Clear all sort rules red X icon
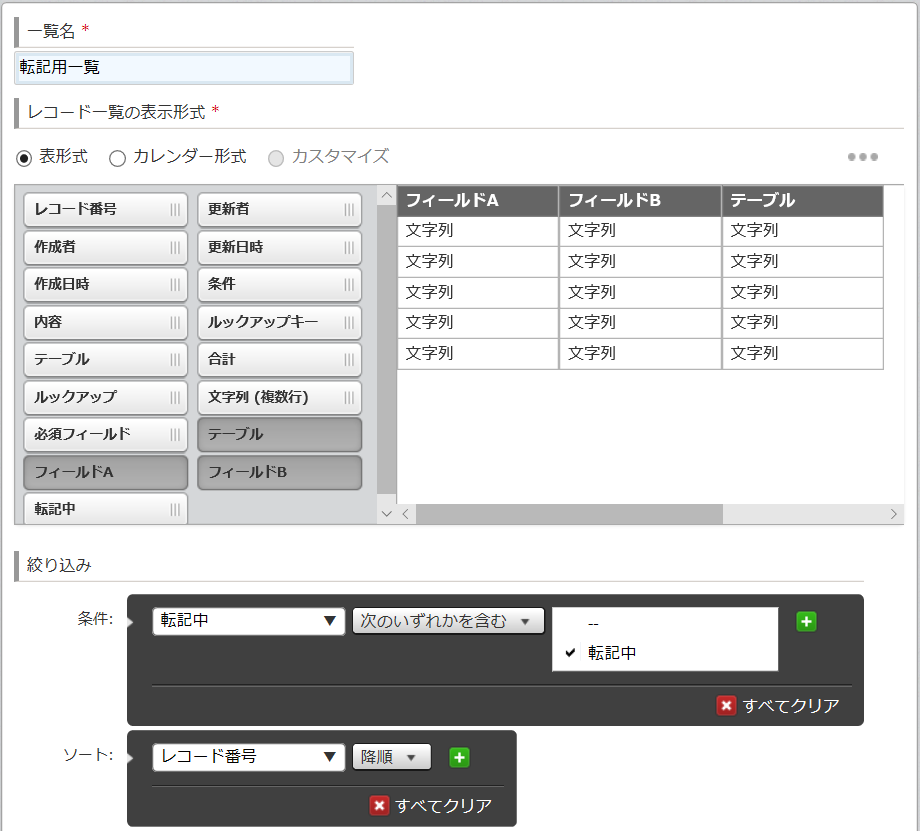Screen dimensions: 920x831 [379, 805]
